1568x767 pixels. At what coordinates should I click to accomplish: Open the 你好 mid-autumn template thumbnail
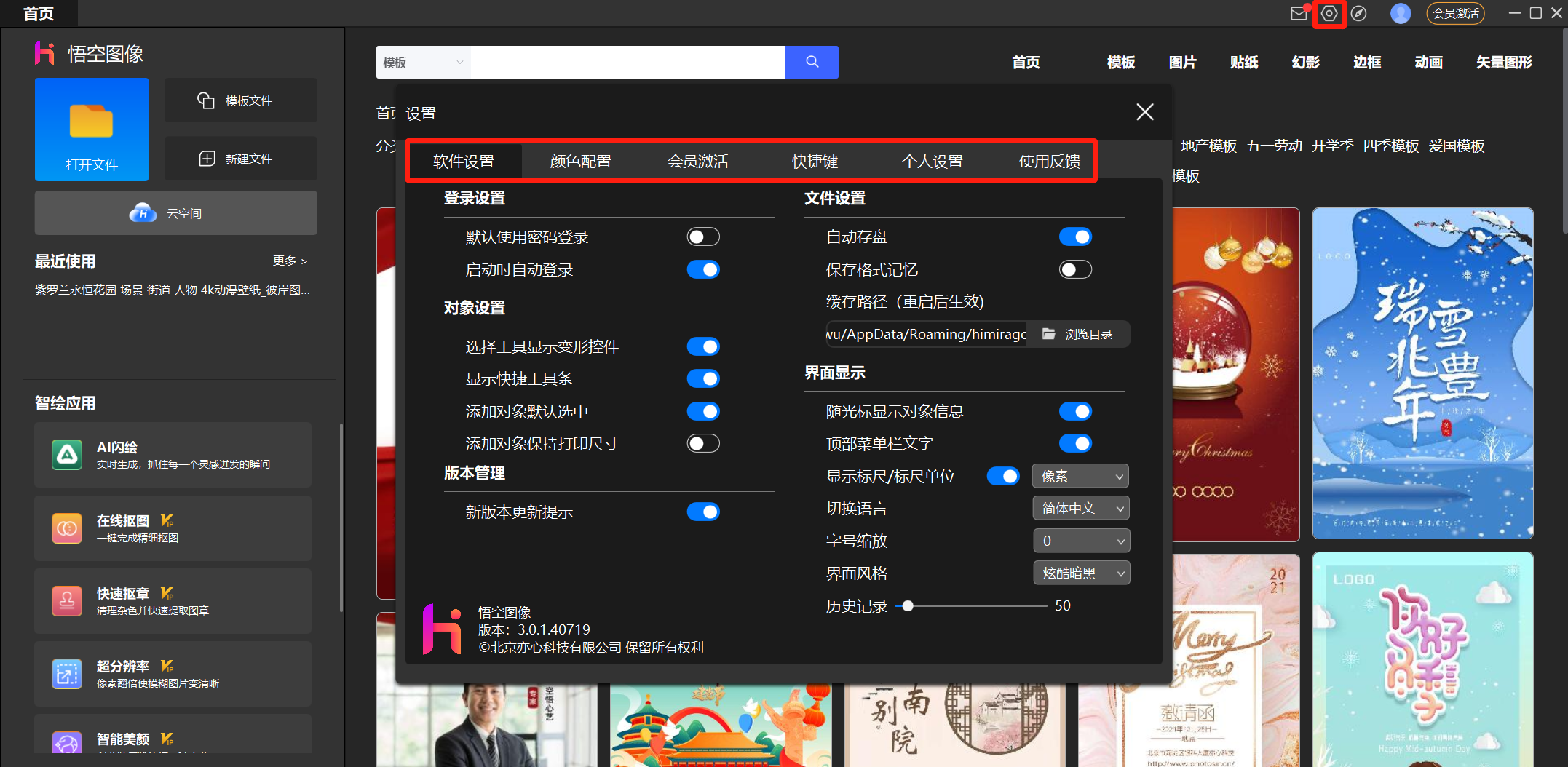(x=1422, y=659)
